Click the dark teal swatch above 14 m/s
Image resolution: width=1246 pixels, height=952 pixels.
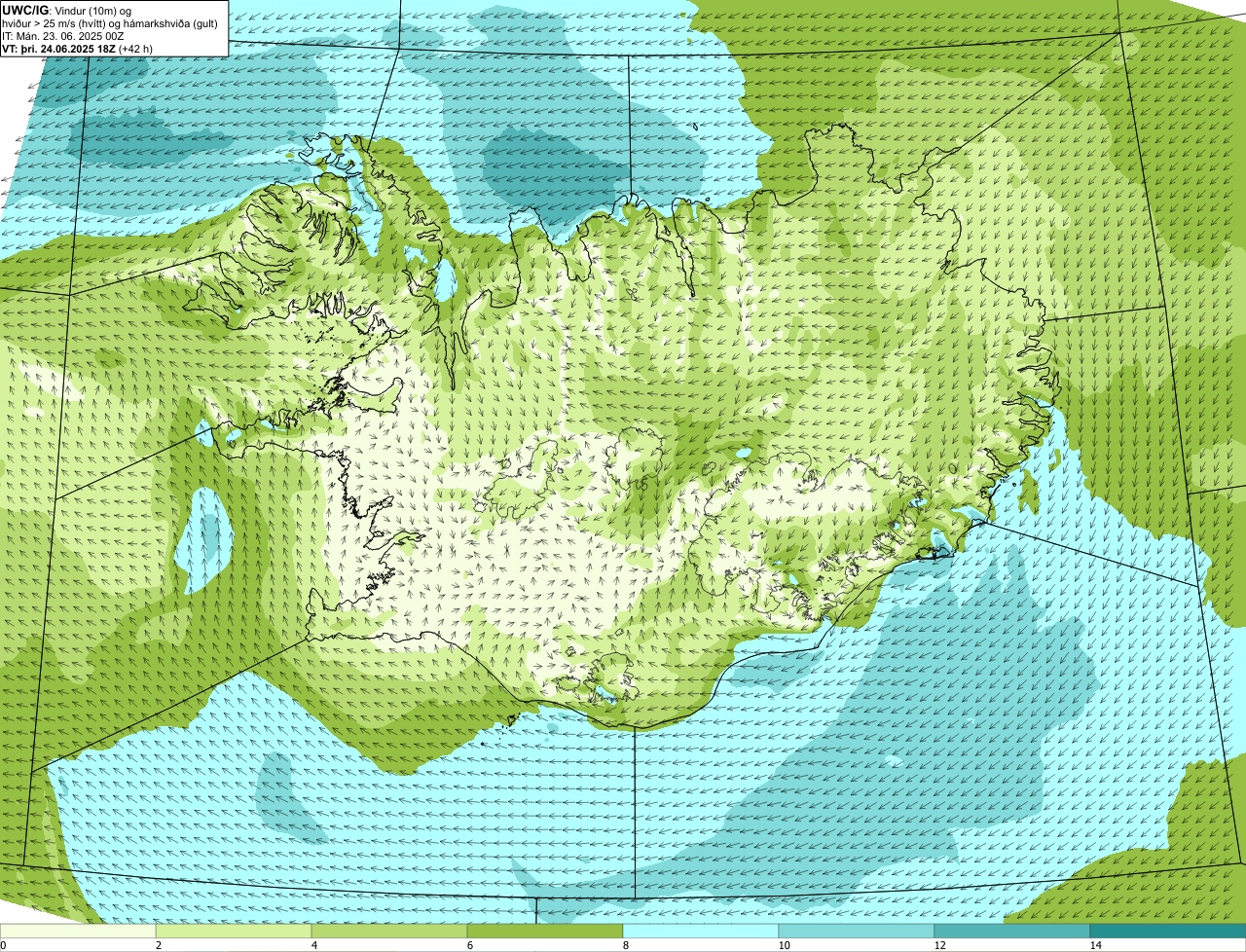point(1168,931)
